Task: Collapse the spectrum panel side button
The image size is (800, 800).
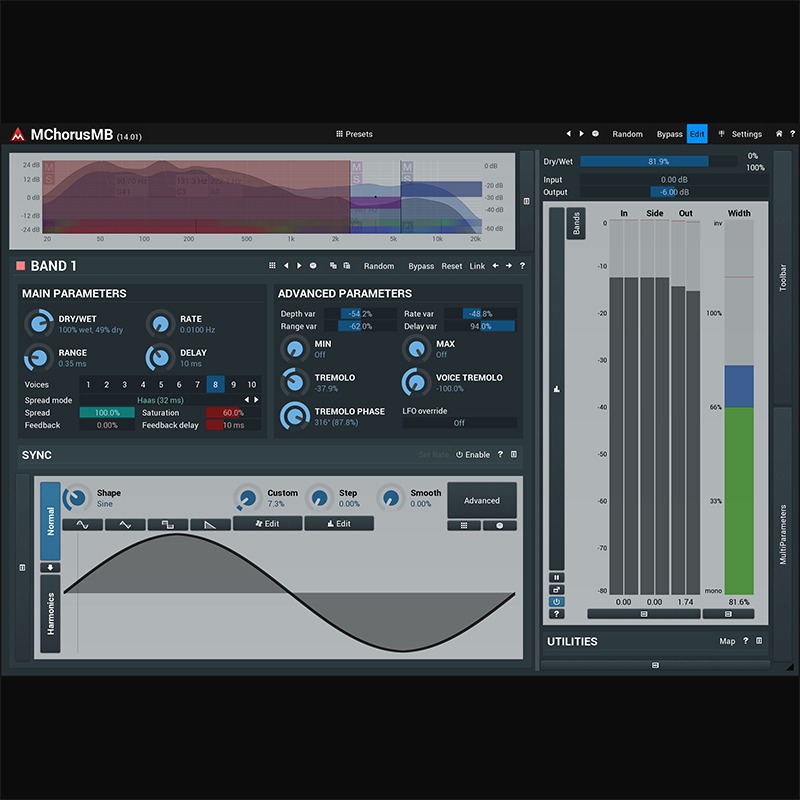Action: 527,201
